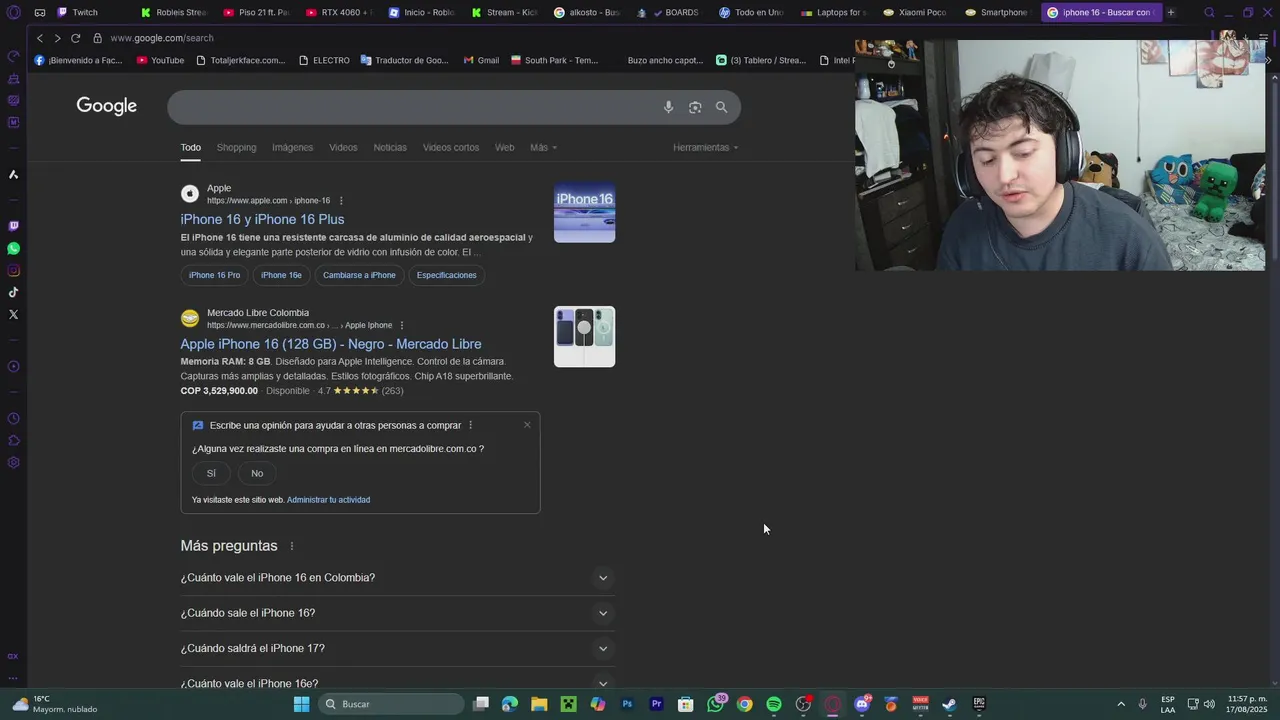The height and width of the screenshot is (720, 1280).
Task: Show hidden system tray icons chevron
Action: click(x=1120, y=704)
